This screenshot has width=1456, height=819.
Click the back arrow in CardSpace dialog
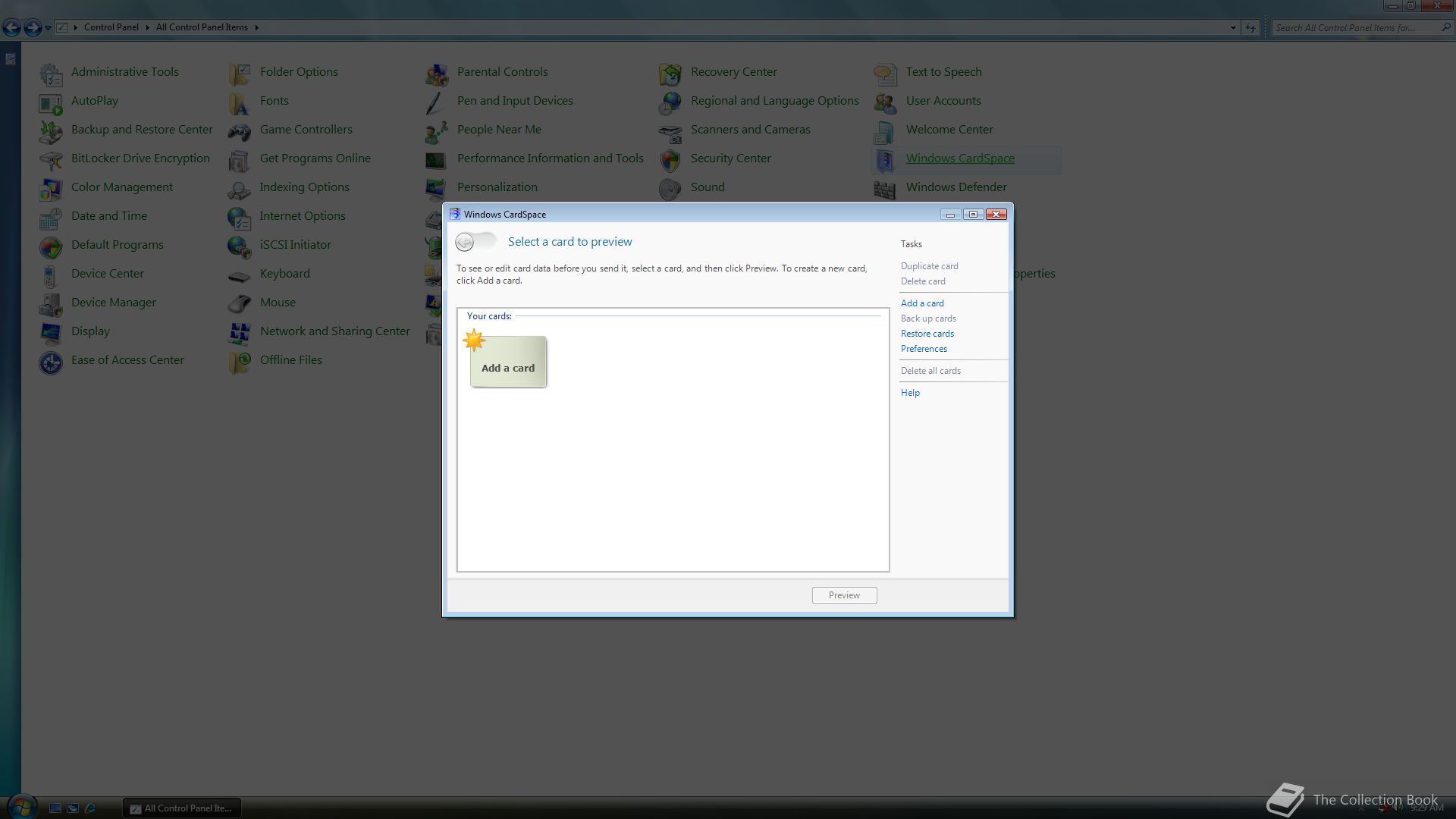(465, 242)
